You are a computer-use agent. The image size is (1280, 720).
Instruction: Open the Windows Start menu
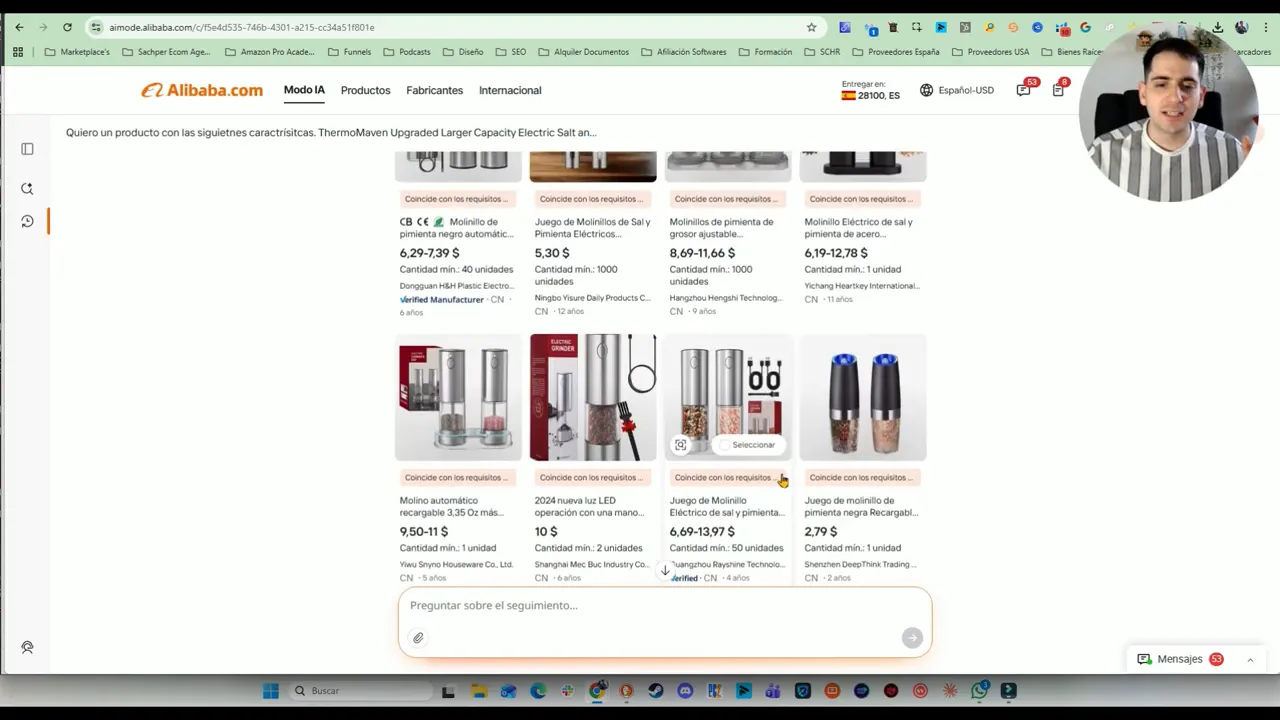tap(270, 691)
